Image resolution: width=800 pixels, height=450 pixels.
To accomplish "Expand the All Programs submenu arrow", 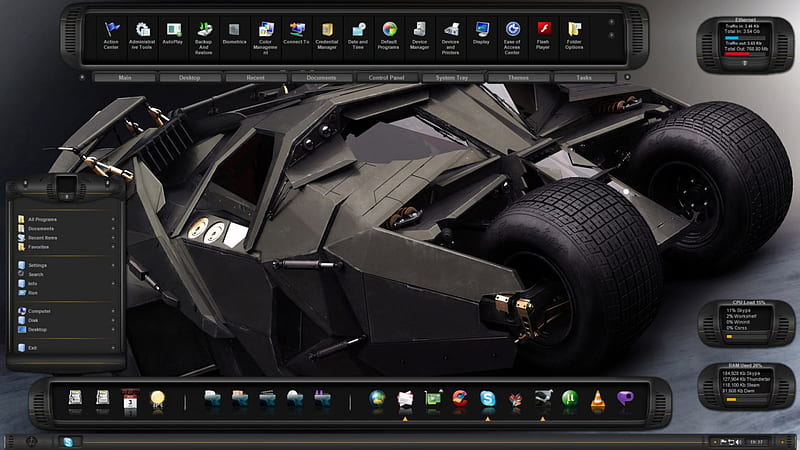I will coord(113,219).
